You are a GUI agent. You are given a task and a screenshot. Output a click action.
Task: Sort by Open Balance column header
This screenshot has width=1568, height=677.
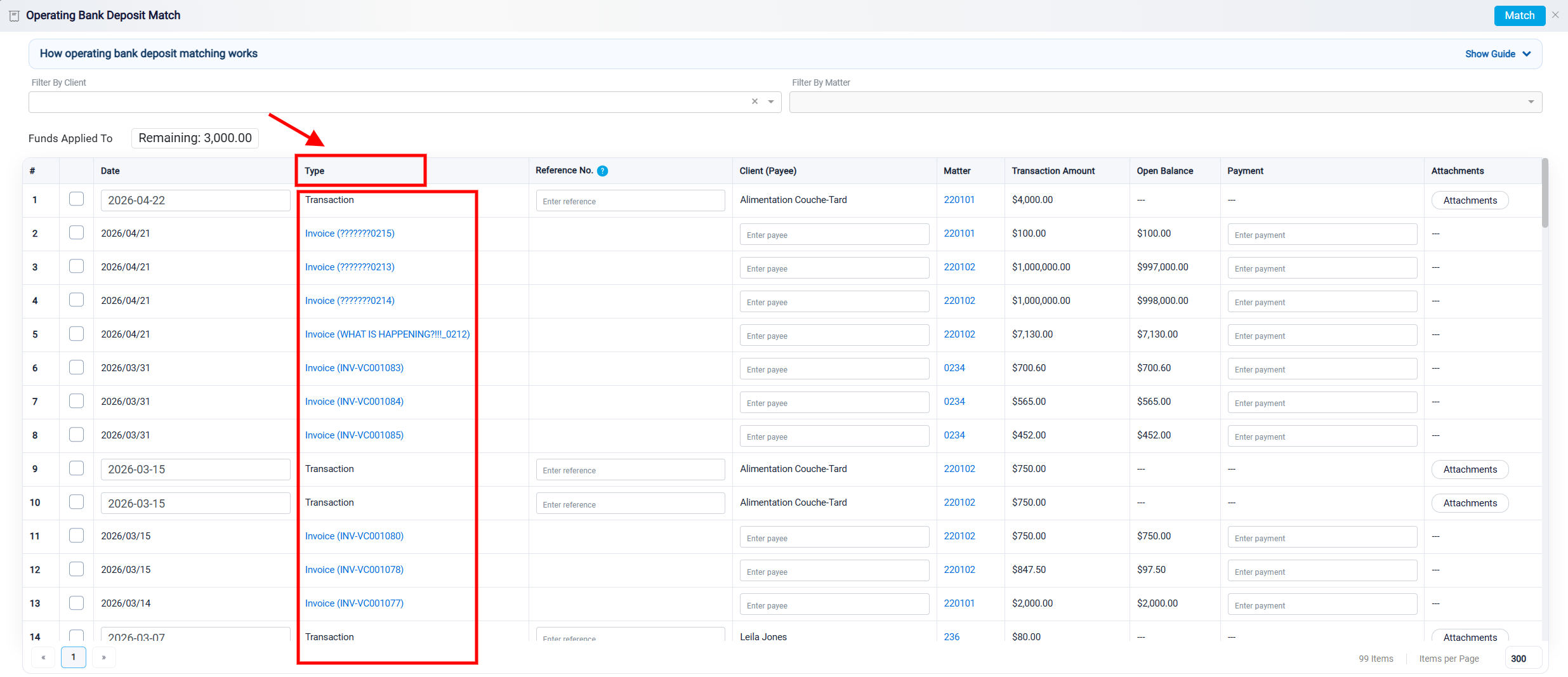click(1164, 171)
